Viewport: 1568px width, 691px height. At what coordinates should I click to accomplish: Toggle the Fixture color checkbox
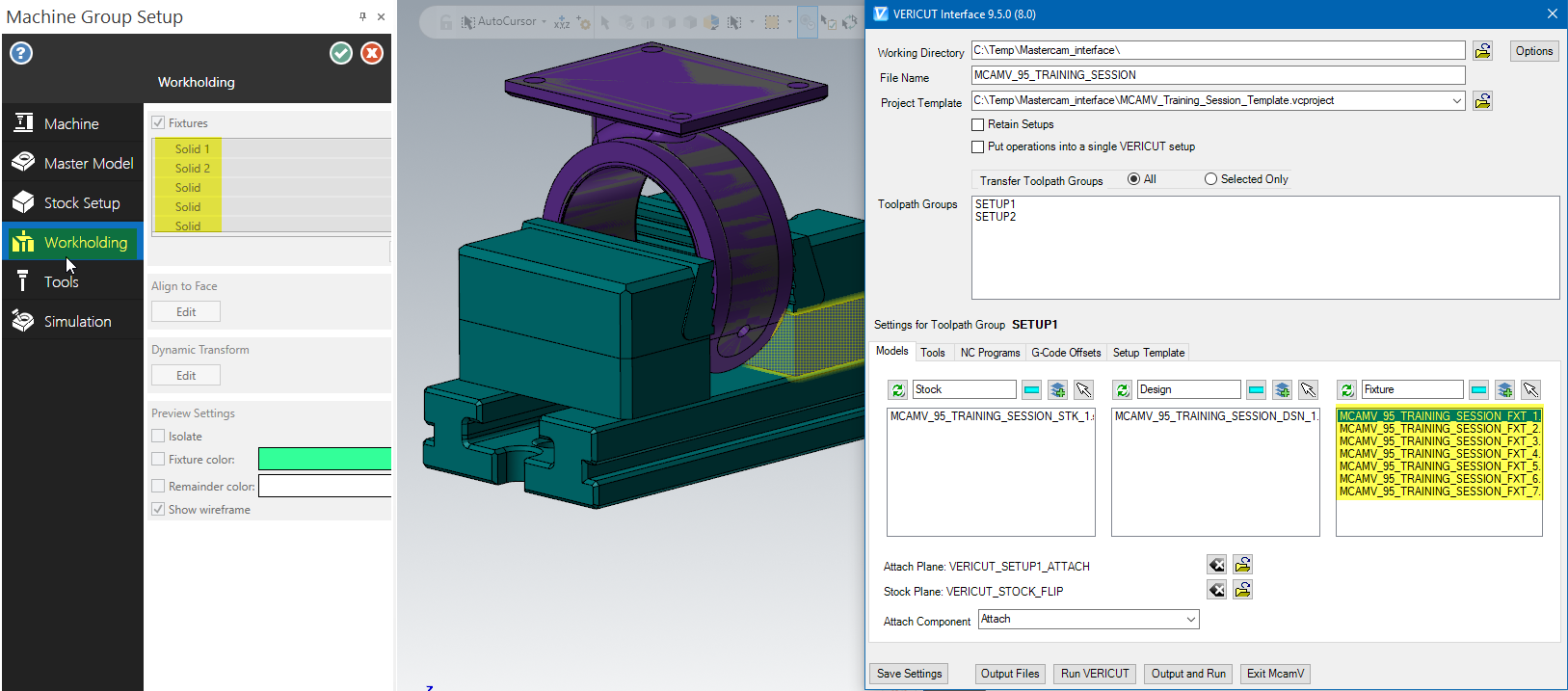158,459
